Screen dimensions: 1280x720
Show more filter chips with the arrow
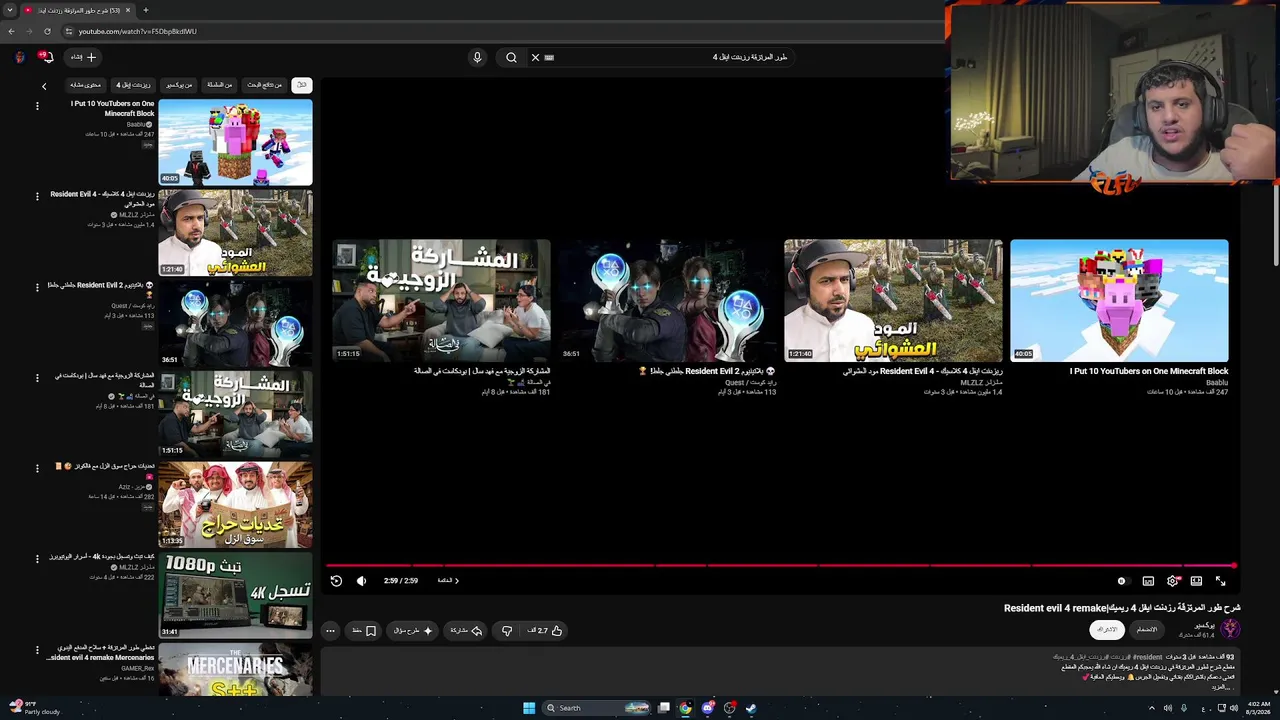[44, 86]
